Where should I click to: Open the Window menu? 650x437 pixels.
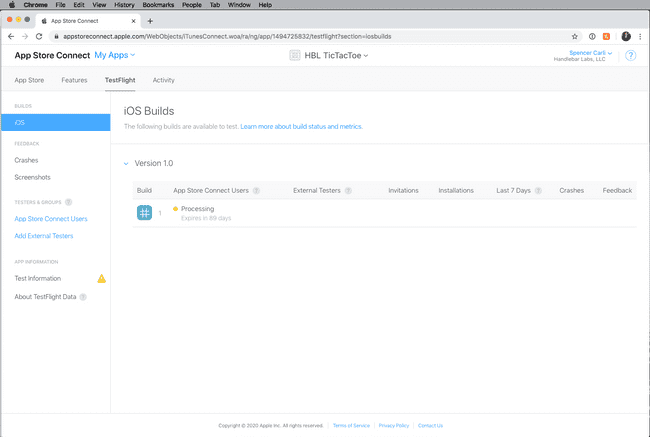click(x=239, y=5)
